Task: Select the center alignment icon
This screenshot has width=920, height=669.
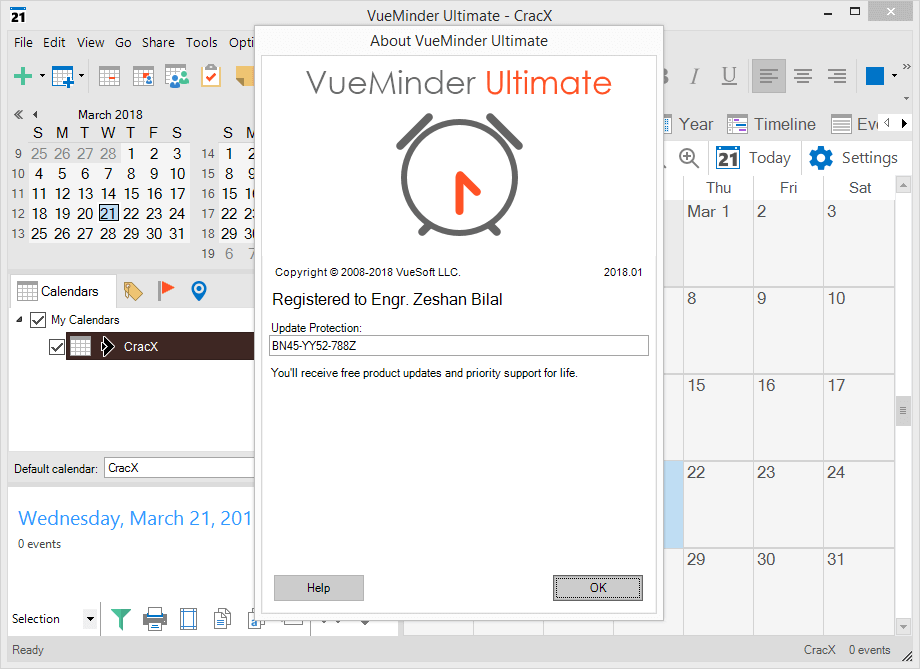Action: [x=803, y=76]
